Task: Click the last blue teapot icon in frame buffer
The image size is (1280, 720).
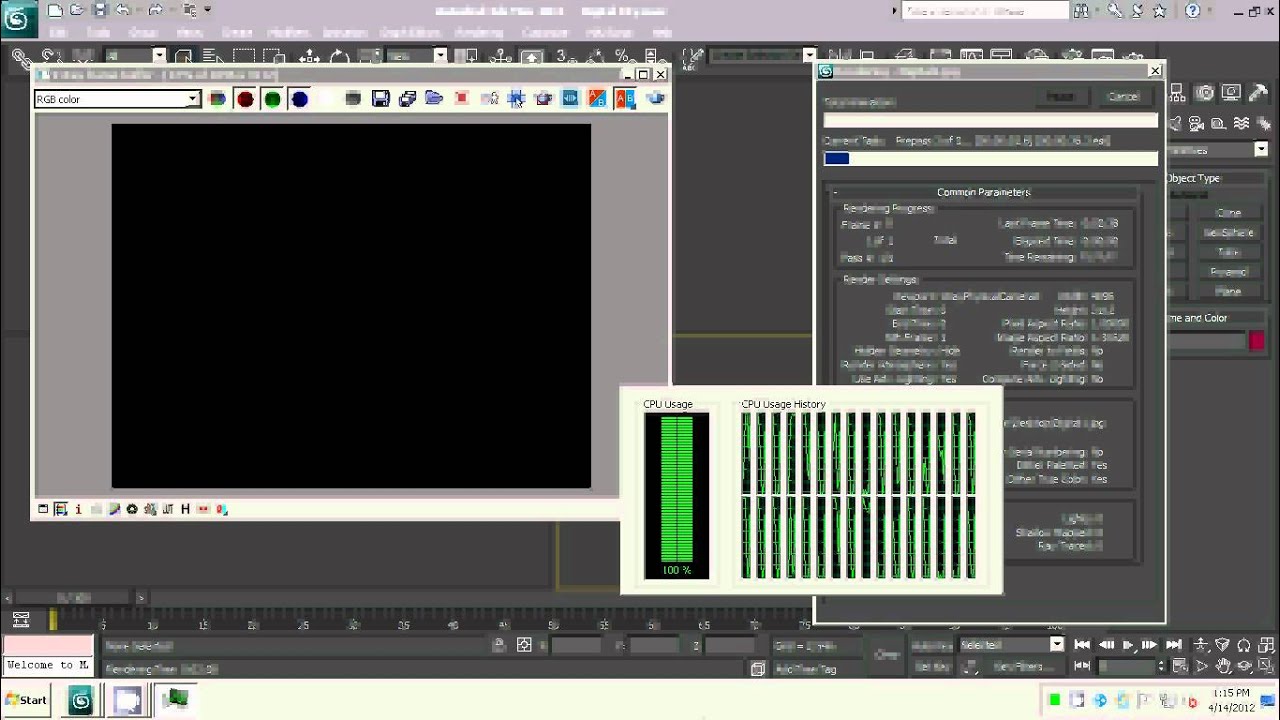Action: point(655,99)
